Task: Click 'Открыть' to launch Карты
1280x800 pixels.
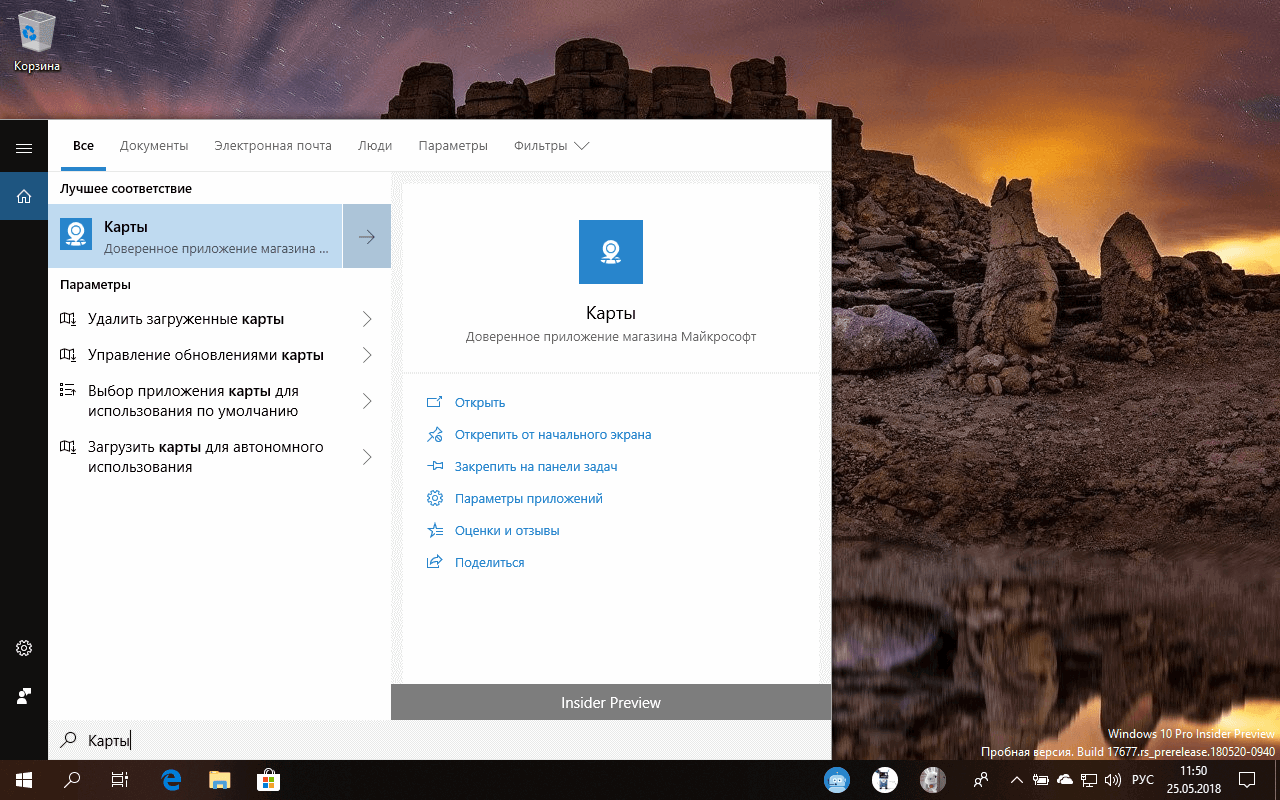Action: [x=479, y=401]
